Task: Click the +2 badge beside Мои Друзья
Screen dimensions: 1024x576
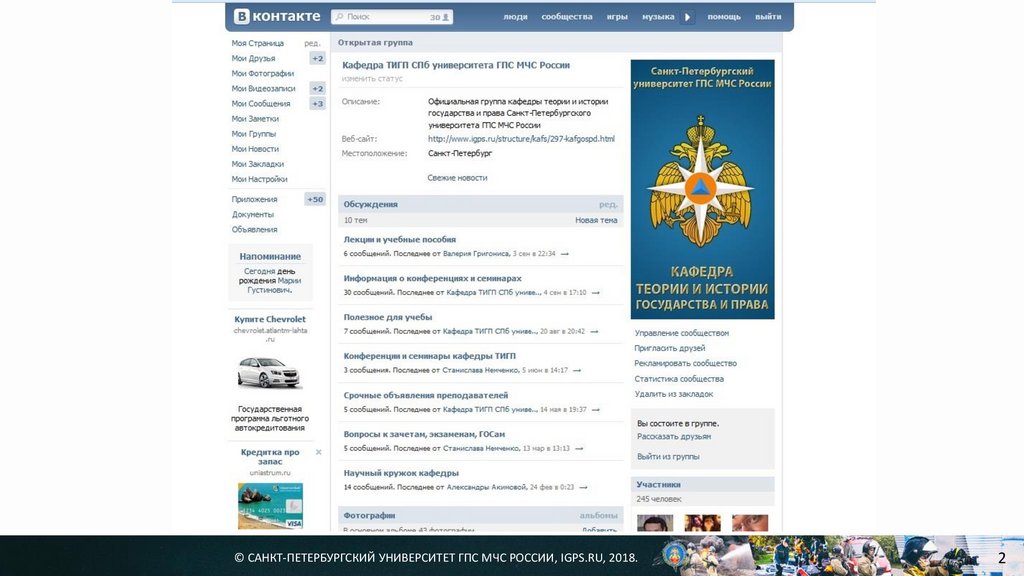Action: (x=317, y=58)
